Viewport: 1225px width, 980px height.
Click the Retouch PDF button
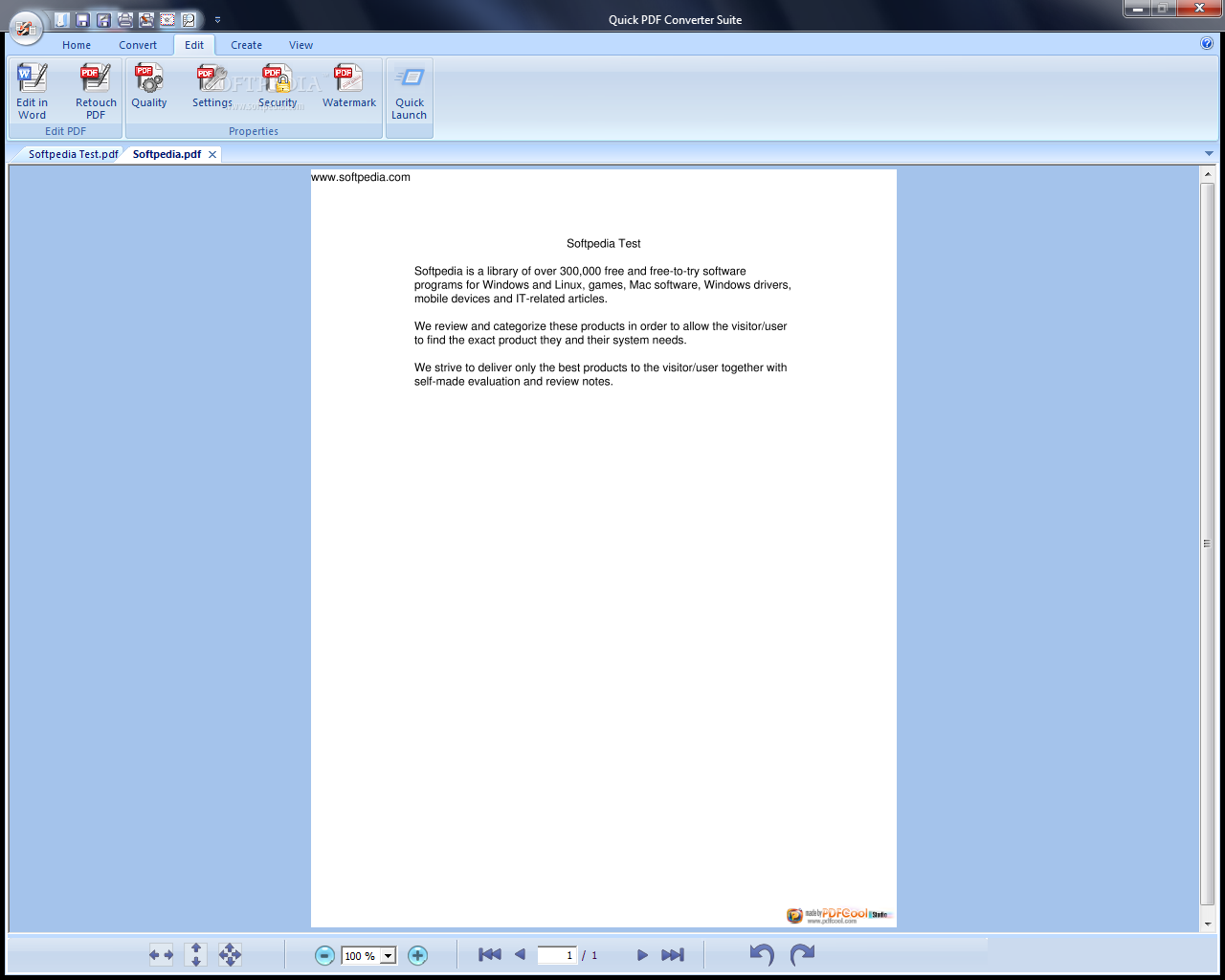click(x=96, y=91)
